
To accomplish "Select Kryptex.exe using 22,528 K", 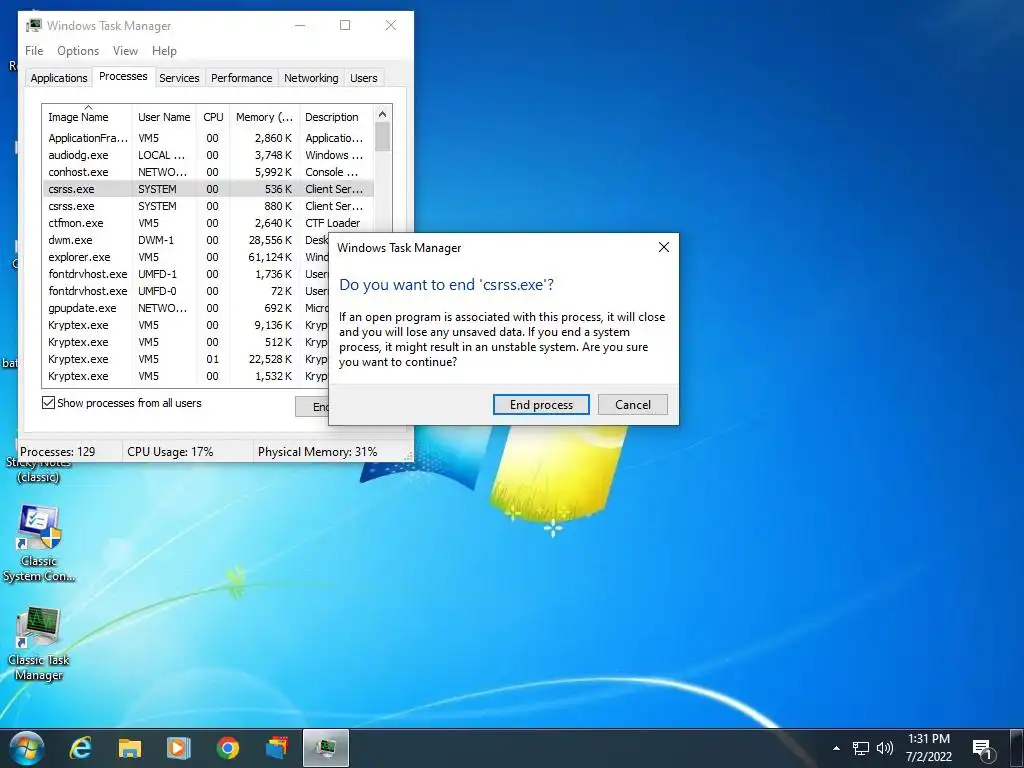I will click(186, 359).
